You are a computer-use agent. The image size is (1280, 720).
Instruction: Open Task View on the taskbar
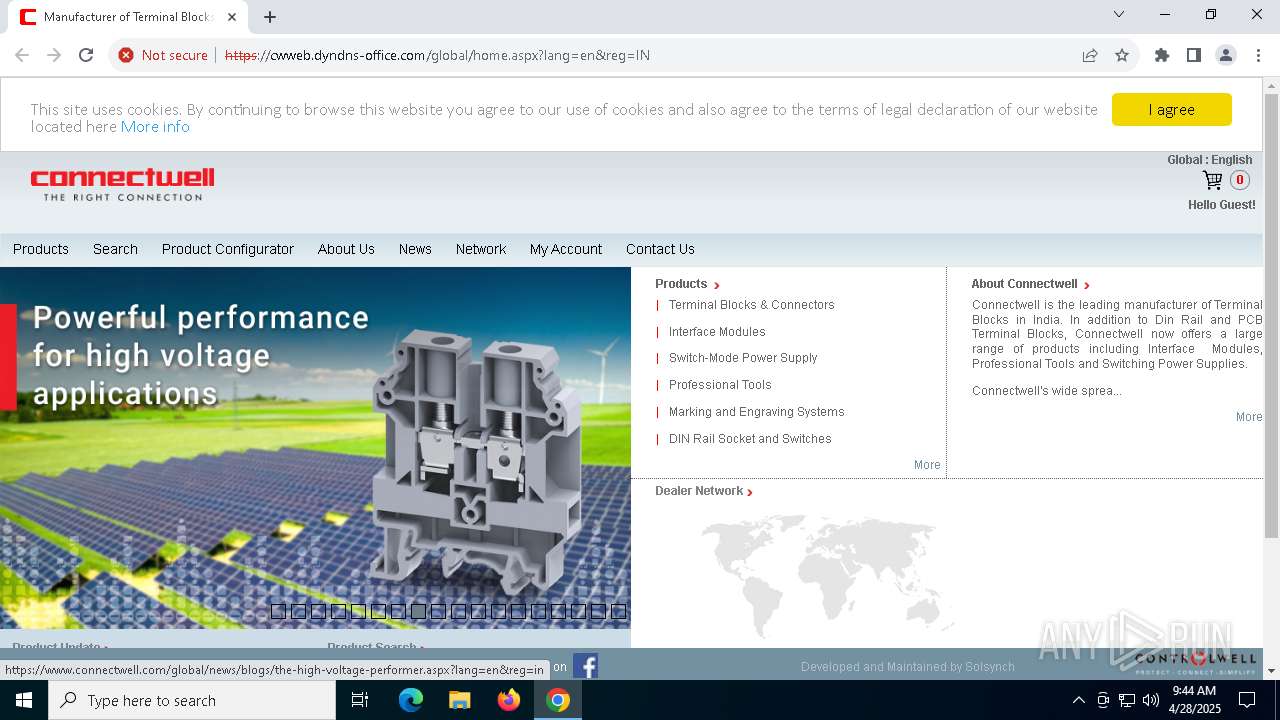coord(360,700)
